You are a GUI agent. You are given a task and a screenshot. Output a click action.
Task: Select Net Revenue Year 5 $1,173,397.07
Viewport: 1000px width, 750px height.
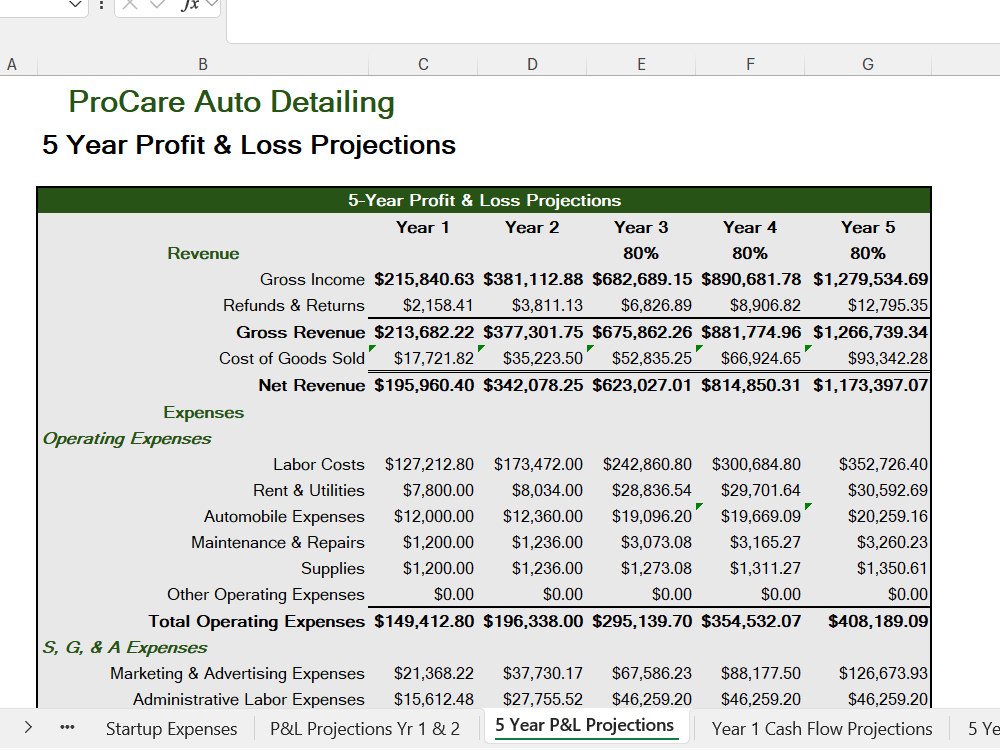[x=870, y=385]
